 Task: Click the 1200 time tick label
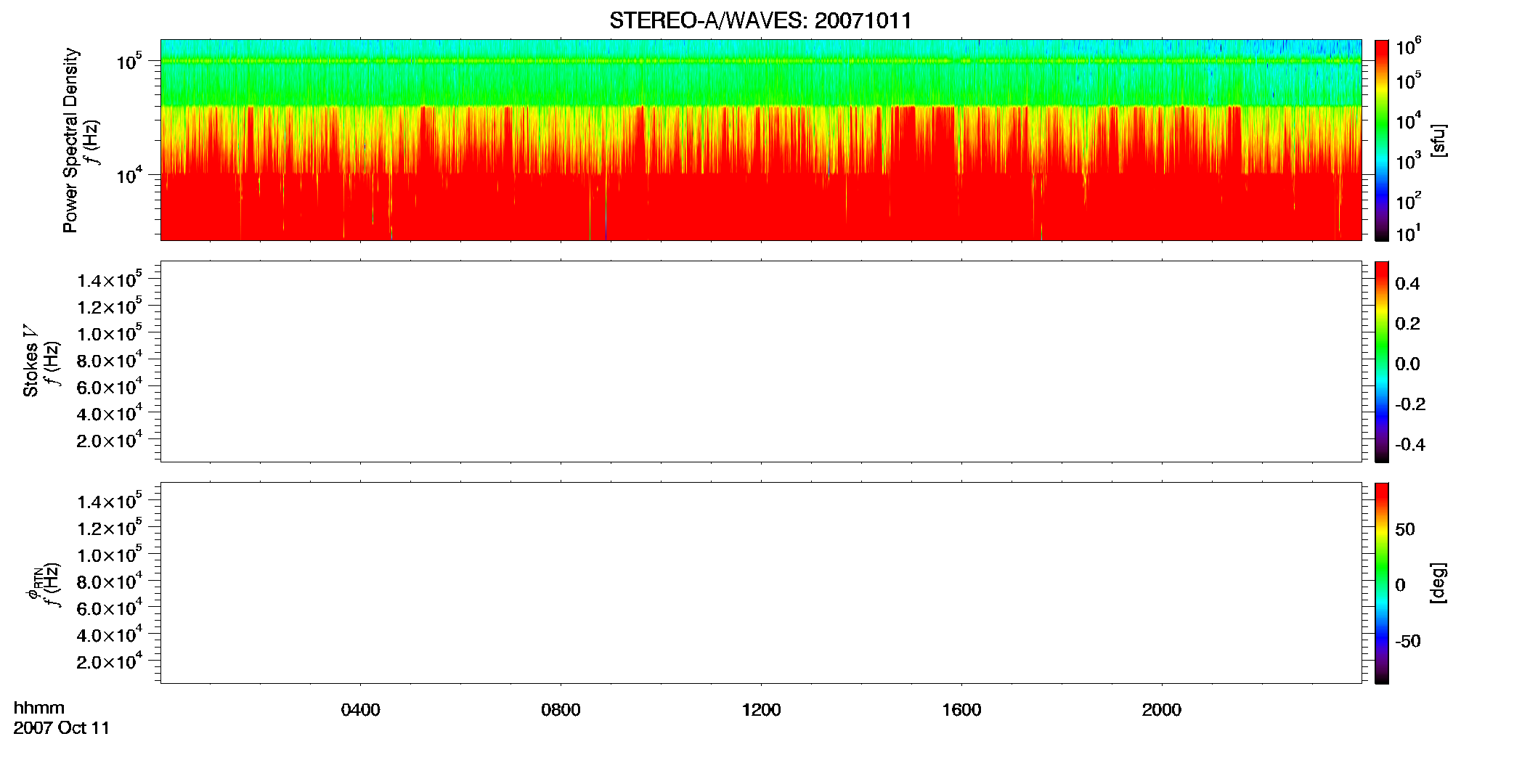tap(761, 710)
